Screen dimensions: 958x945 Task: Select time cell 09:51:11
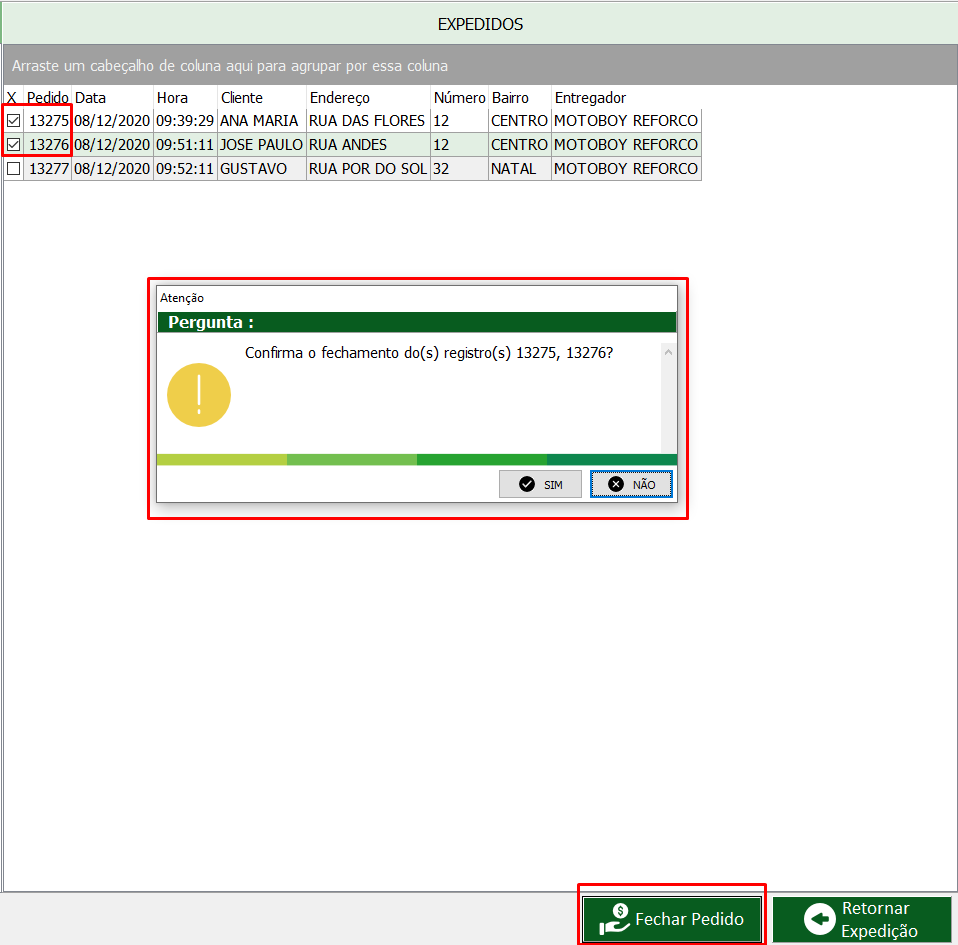click(x=185, y=145)
